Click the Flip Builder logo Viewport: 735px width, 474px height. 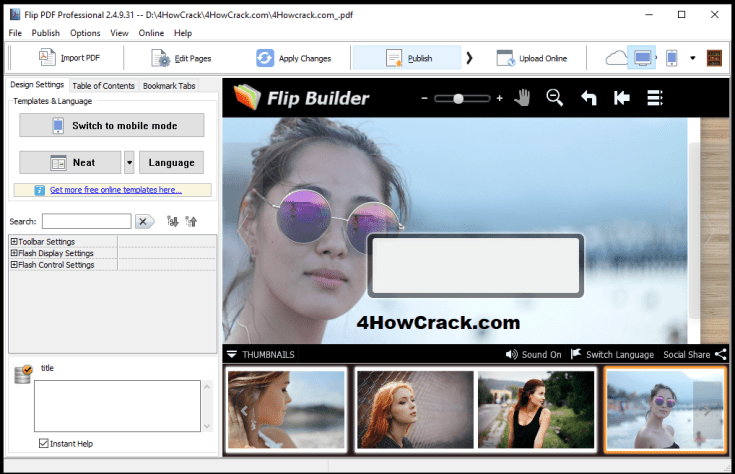point(301,98)
